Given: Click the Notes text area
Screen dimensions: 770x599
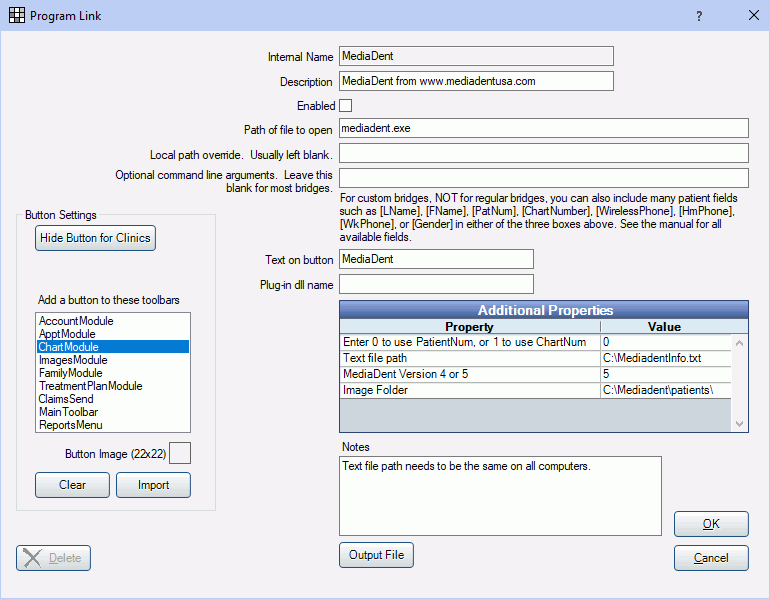Looking at the screenshot, I should click(500, 496).
